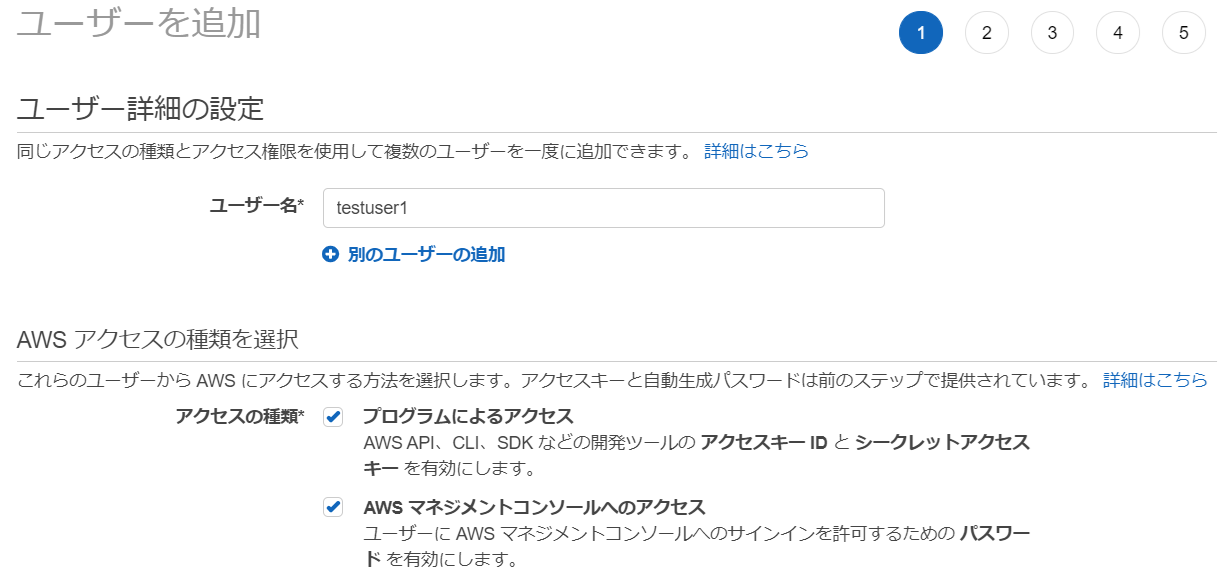The height and width of the screenshot is (576, 1231).
Task: Click the アクセスの種類* label
Action: pyautogui.click(x=240, y=417)
